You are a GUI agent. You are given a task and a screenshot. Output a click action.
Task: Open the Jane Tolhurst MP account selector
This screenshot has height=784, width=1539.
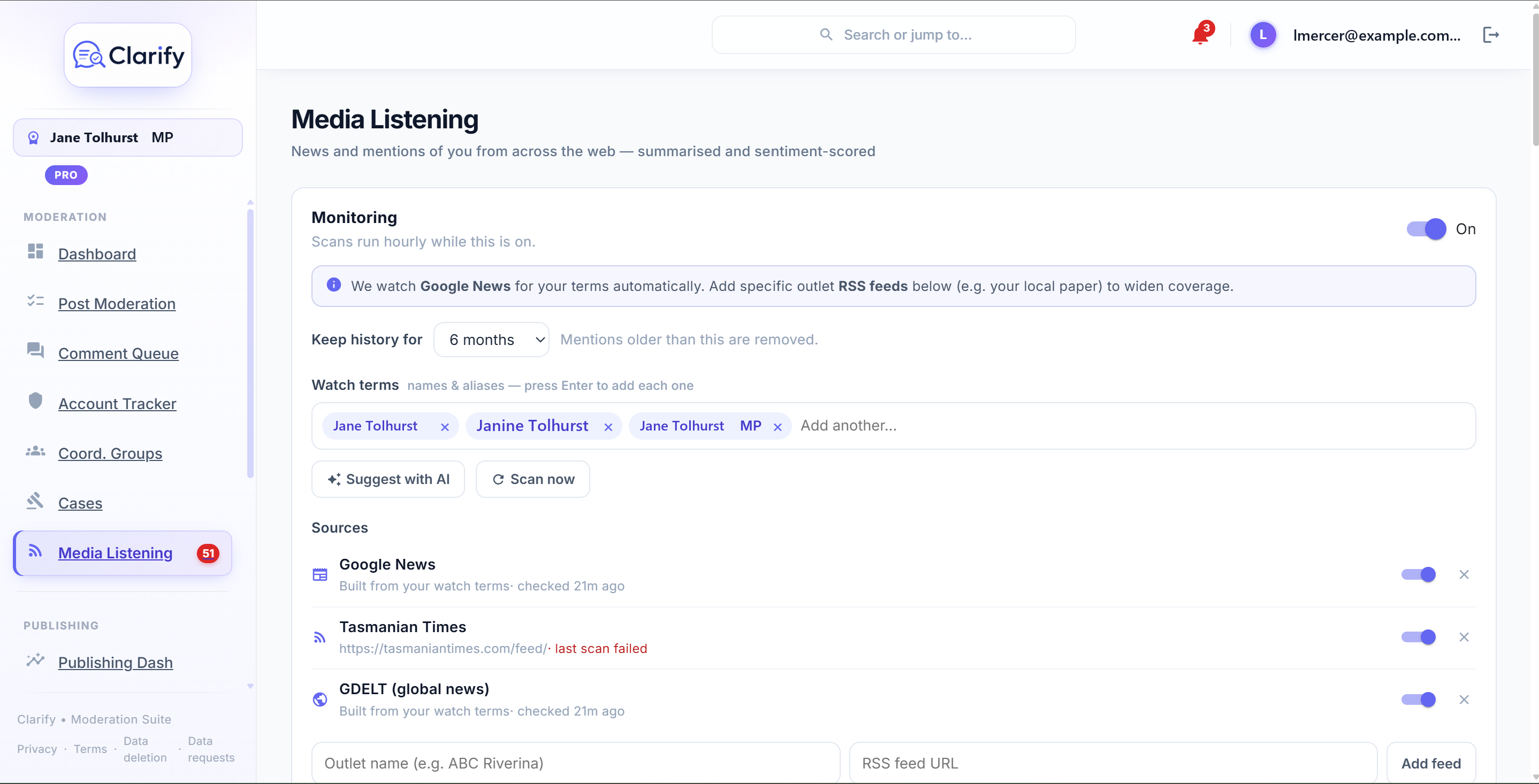coord(128,137)
